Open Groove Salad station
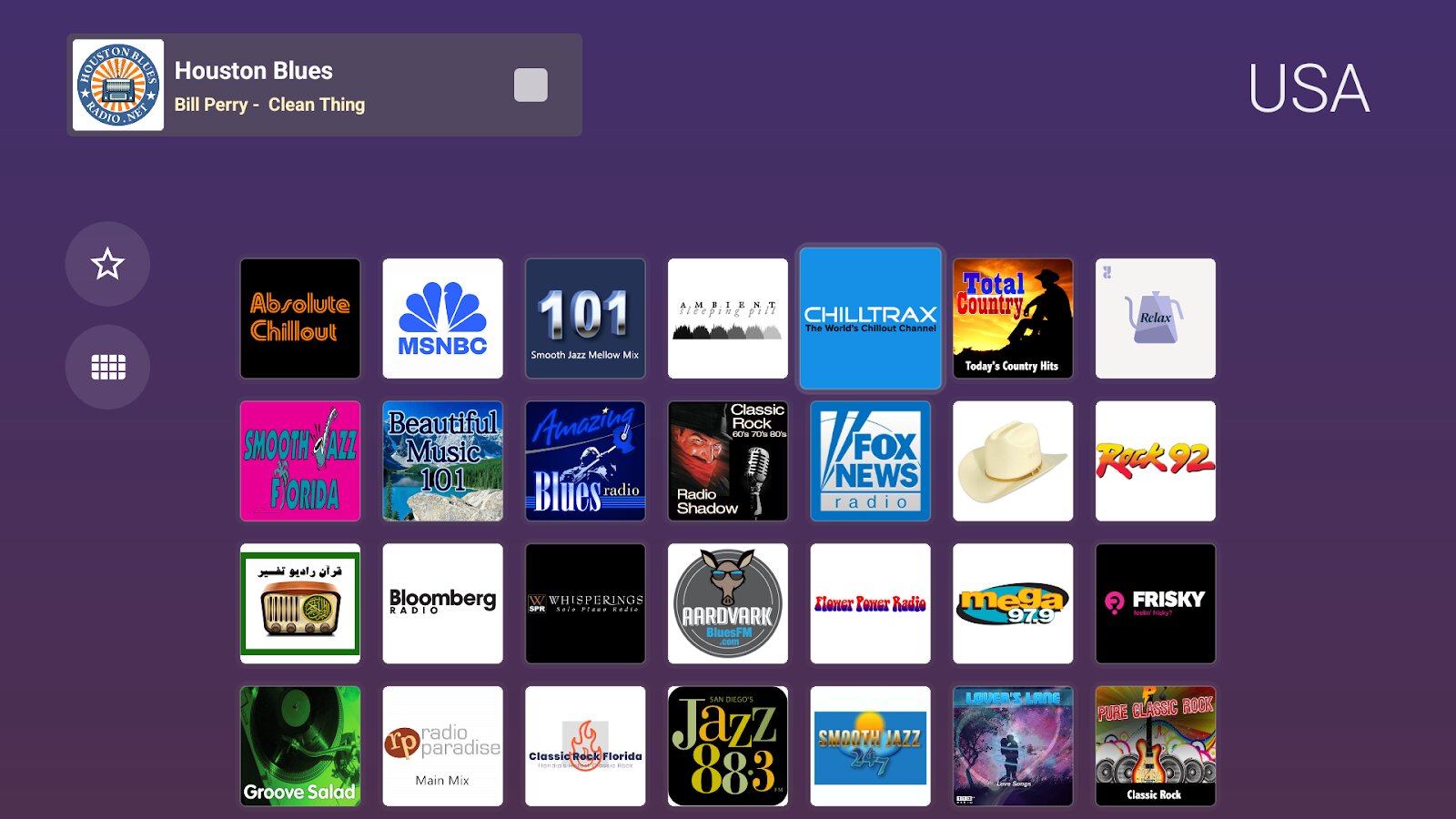This screenshot has height=819, width=1456. click(300, 746)
